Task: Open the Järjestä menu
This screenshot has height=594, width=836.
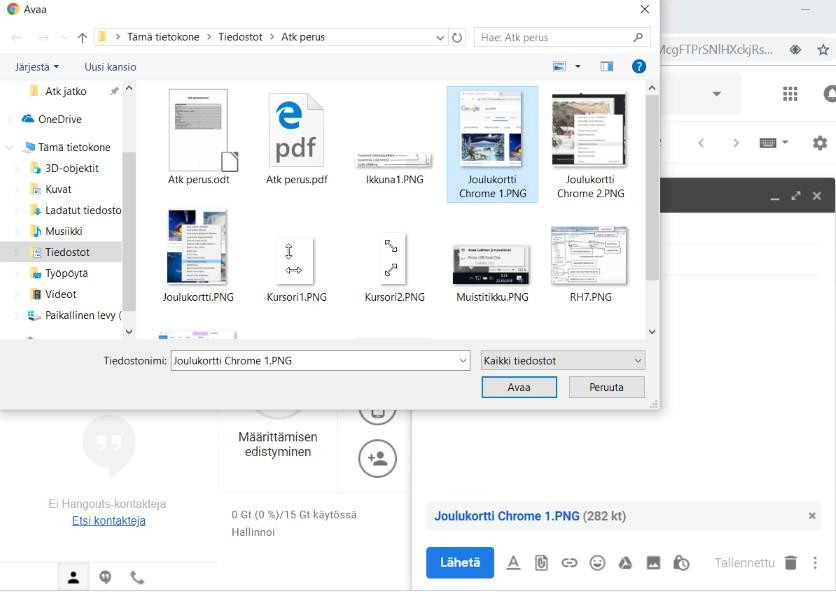Action: [37, 67]
